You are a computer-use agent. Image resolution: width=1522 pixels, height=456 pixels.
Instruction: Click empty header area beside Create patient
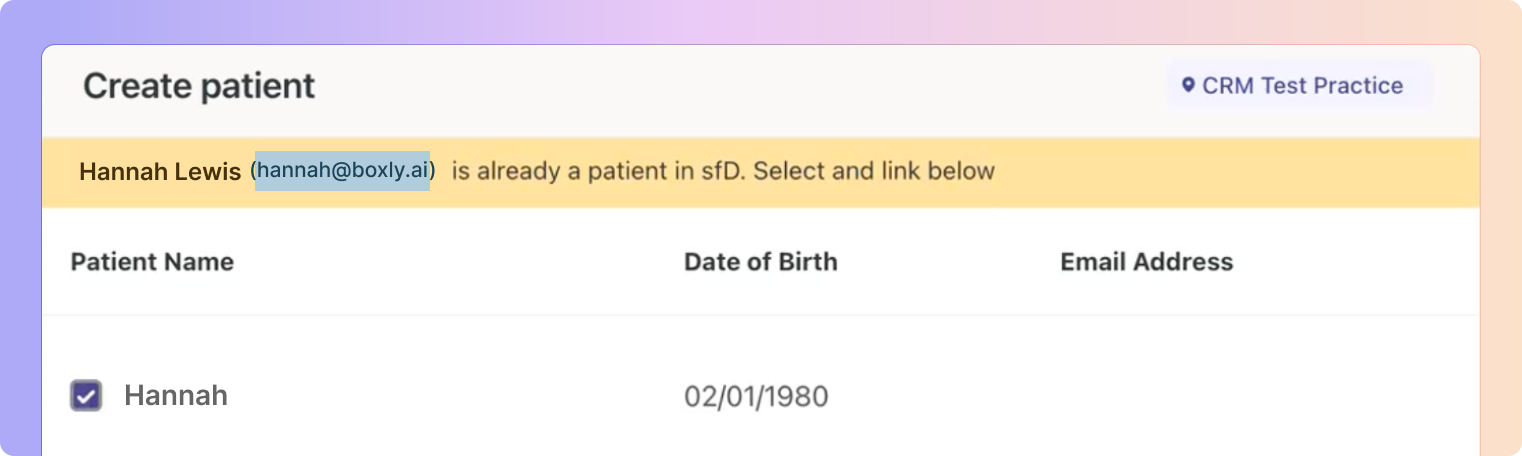pyautogui.click(x=740, y=88)
